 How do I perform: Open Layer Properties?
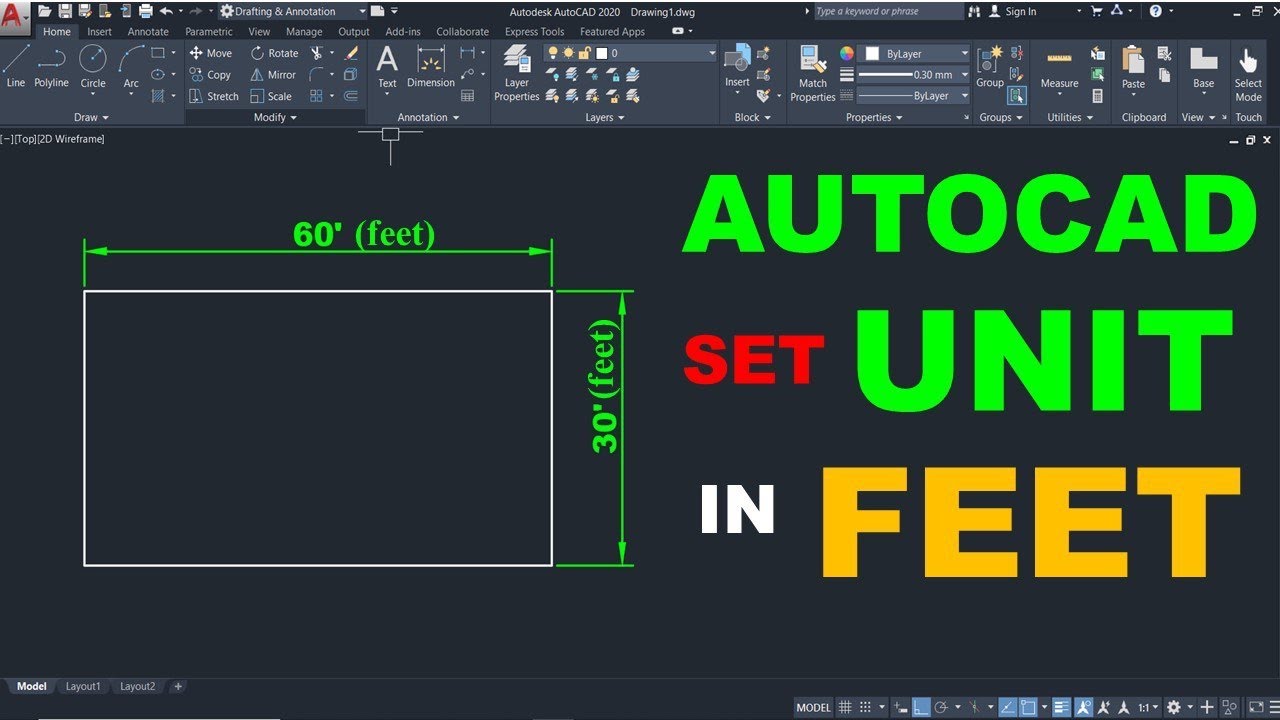pos(517,73)
